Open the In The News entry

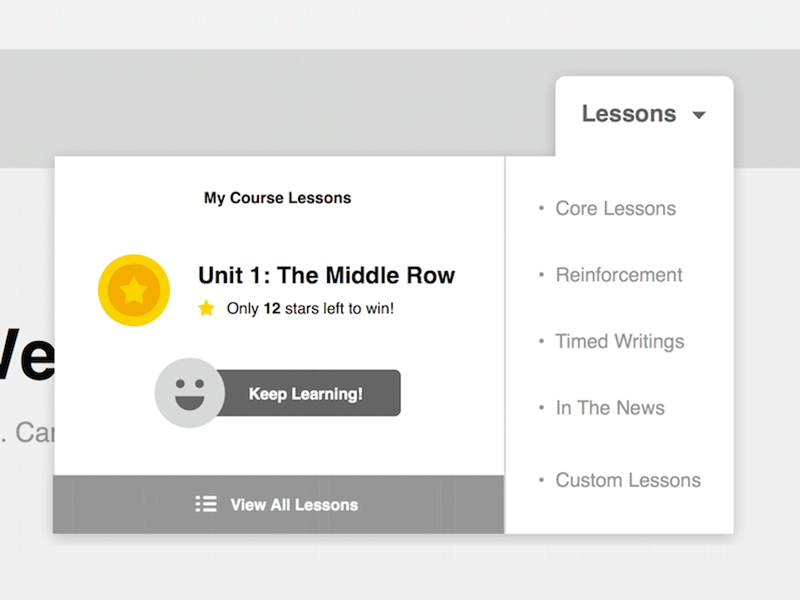[x=610, y=408]
